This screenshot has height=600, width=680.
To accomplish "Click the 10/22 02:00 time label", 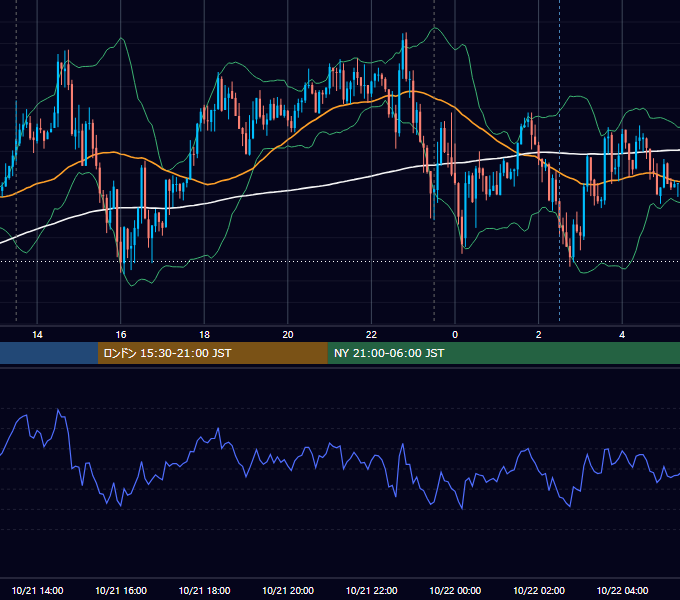I will pyautogui.click(x=539, y=590).
